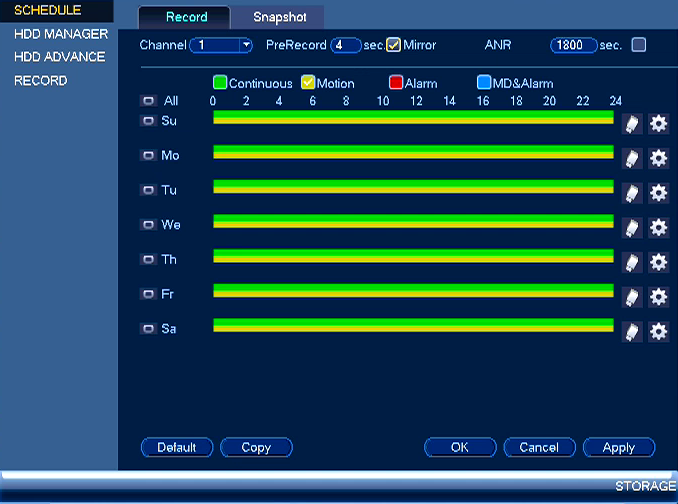678x504 pixels.
Task: Toggle the Mirror checkbox
Action: point(393,45)
